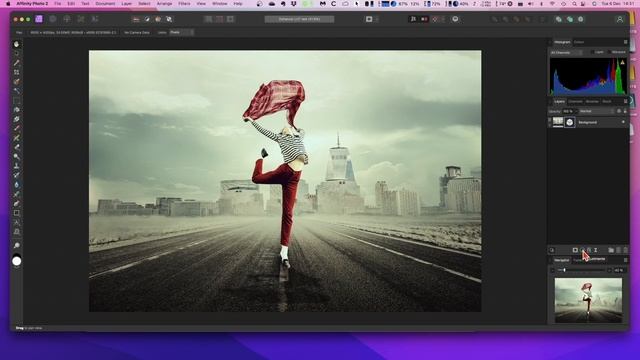This screenshot has width=640, height=360.
Task: Toggle Edit All Layers icon
Action: pos(551,250)
